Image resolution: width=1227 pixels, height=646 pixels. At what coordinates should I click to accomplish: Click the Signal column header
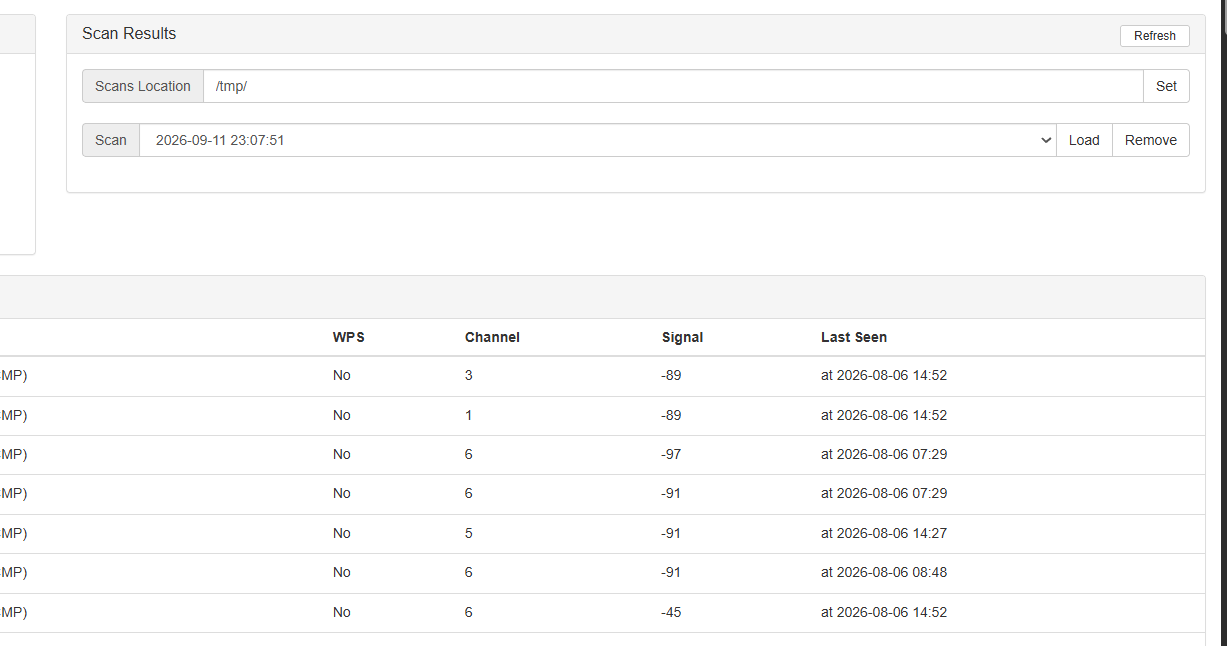682,337
